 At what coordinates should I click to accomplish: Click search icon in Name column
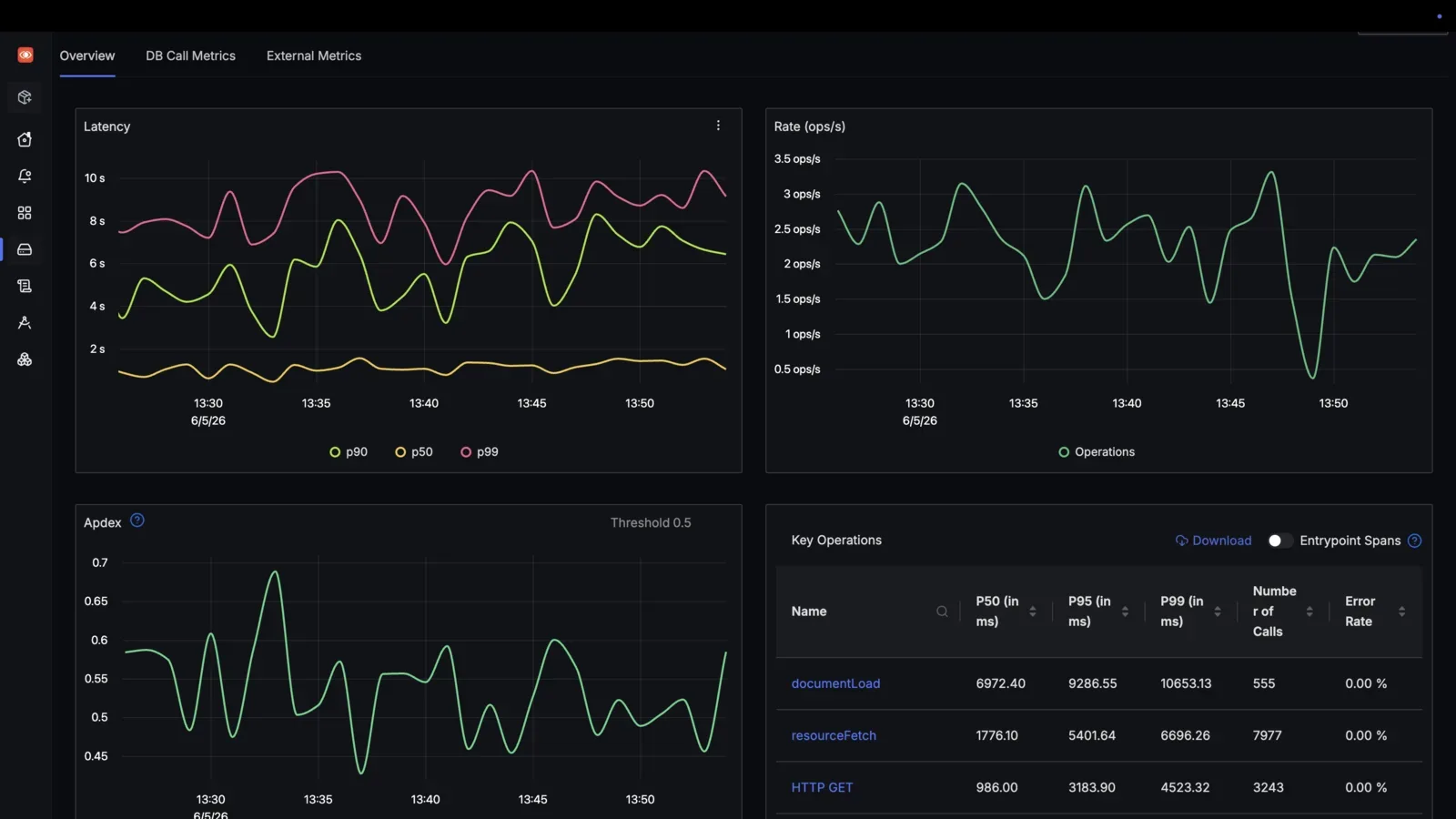(942, 612)
